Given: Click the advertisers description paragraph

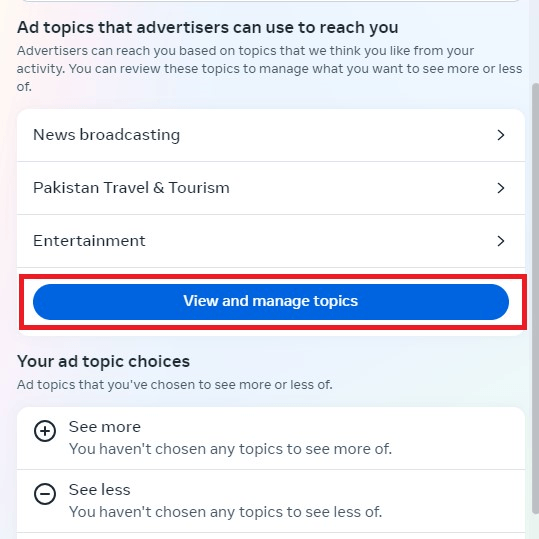Looking at the screenshot, I should click(x=270, y=68).
